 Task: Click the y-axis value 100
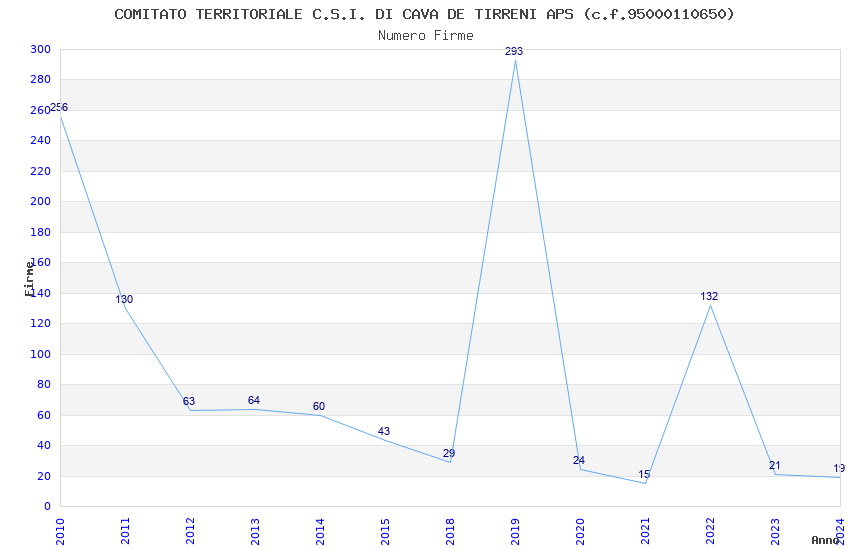point(41,354)
